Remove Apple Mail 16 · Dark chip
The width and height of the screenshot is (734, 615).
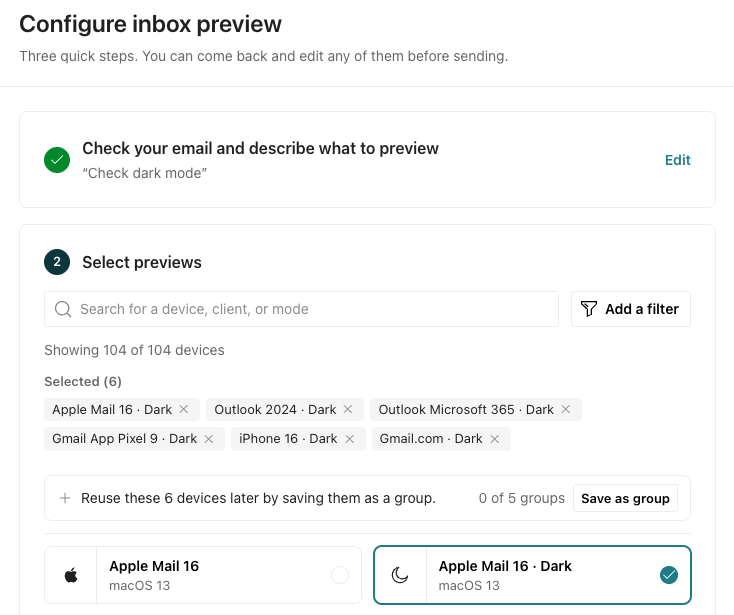pos(184,409)
